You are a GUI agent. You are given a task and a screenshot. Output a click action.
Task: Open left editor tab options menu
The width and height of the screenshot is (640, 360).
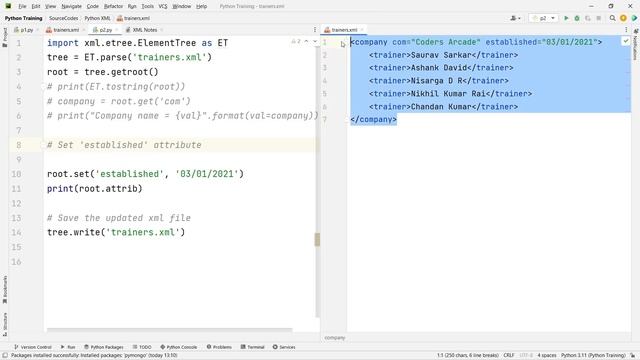pos(315,30)
